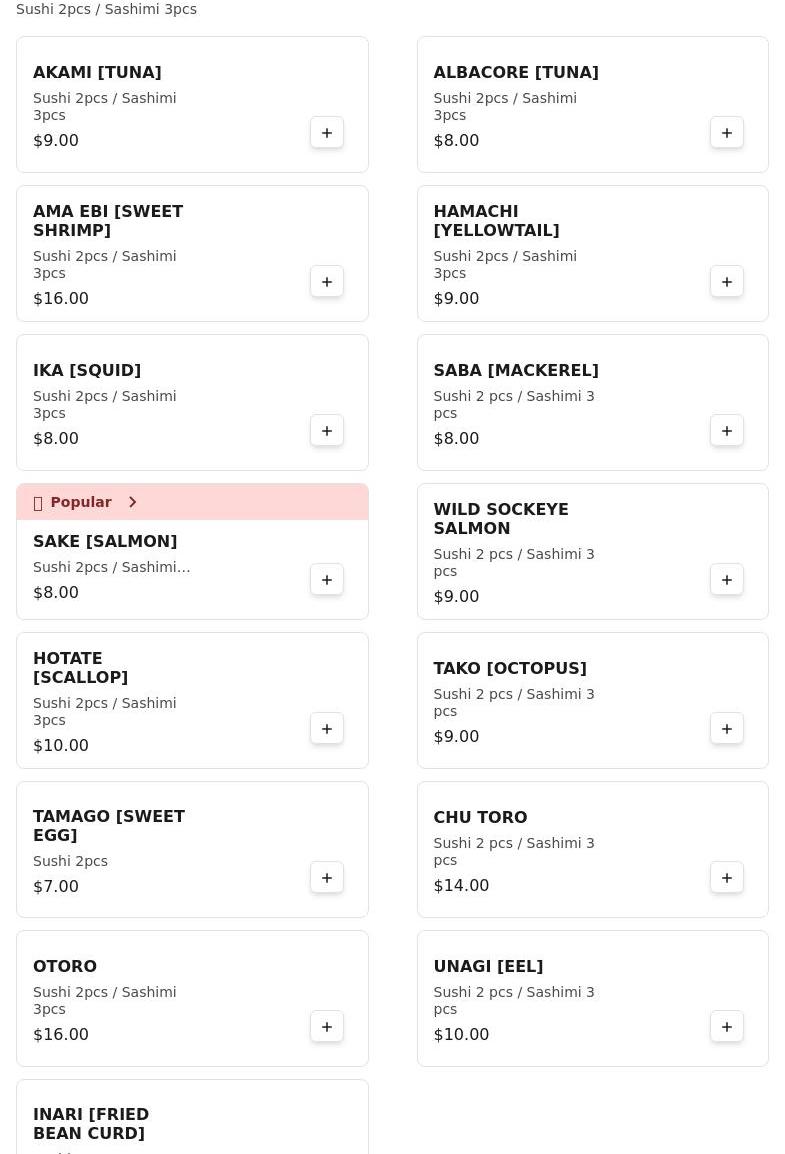Add Hotate Scallop to the order
Image resolution: width=785 pixels, height=1154 pixels.
pos(327,729)
